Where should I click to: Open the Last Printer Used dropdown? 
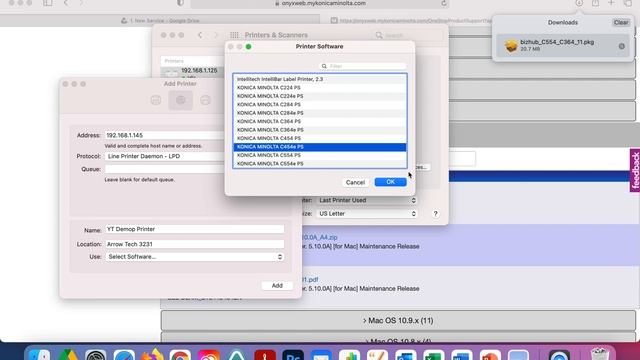coord(367,200)
